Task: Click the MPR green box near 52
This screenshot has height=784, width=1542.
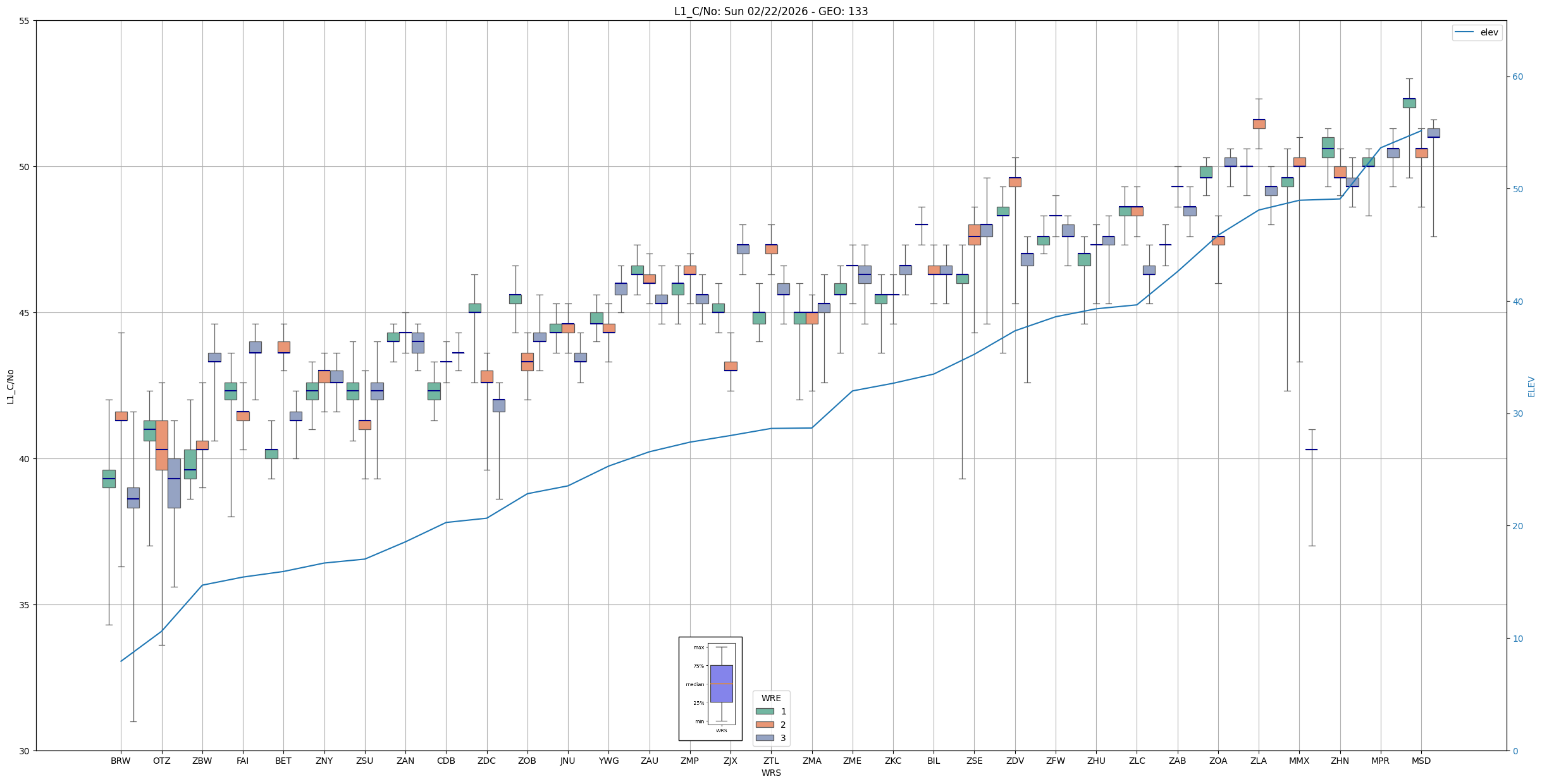Action: click(1409, 103)
